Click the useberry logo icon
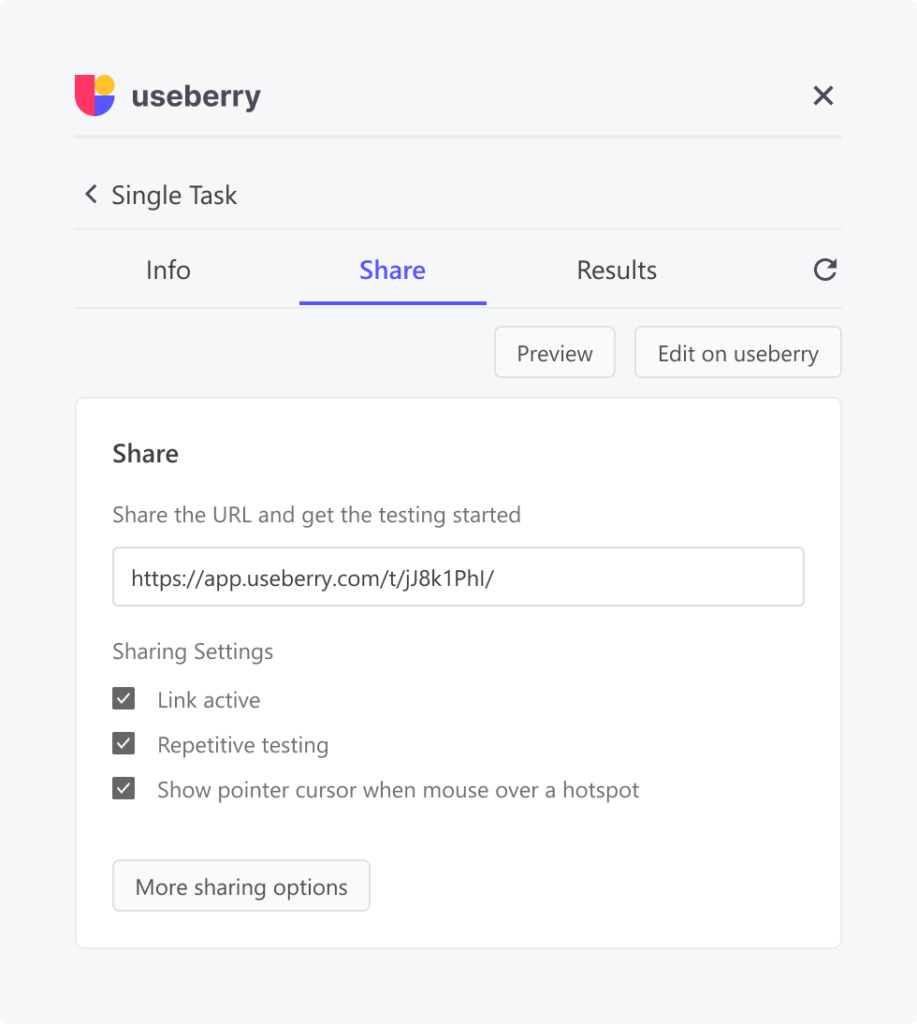This screenshot has height=1024, width=917. tap(95, 95)
